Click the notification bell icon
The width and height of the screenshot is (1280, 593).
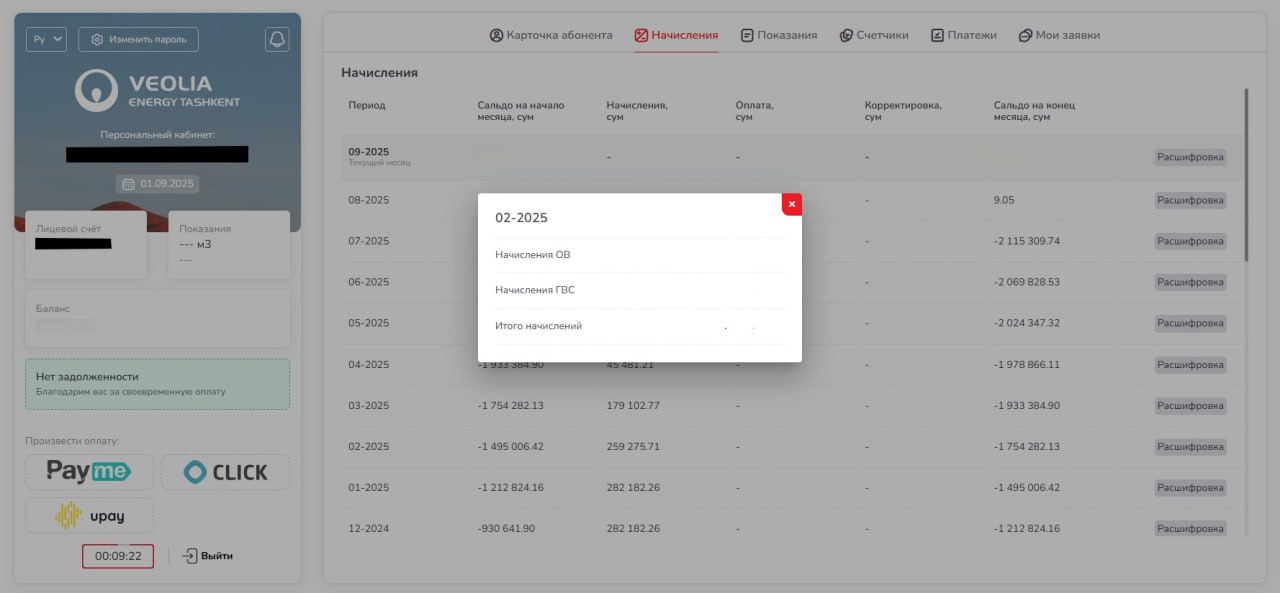click(x=277, y=39)
